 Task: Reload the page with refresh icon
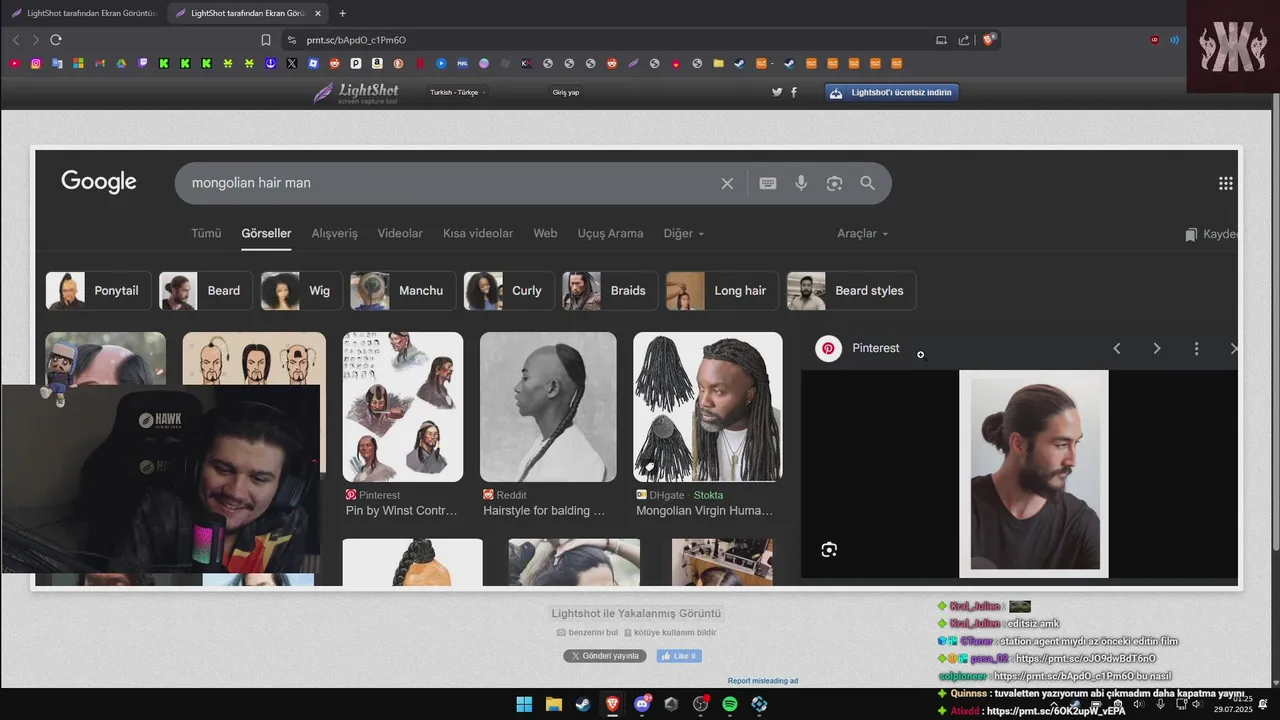point(56,40)
